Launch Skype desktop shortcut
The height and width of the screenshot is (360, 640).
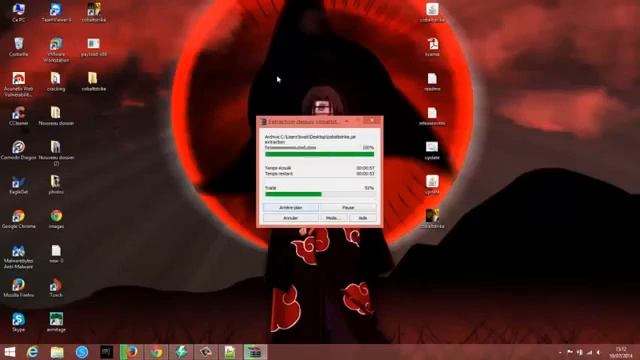click(18, 322)
